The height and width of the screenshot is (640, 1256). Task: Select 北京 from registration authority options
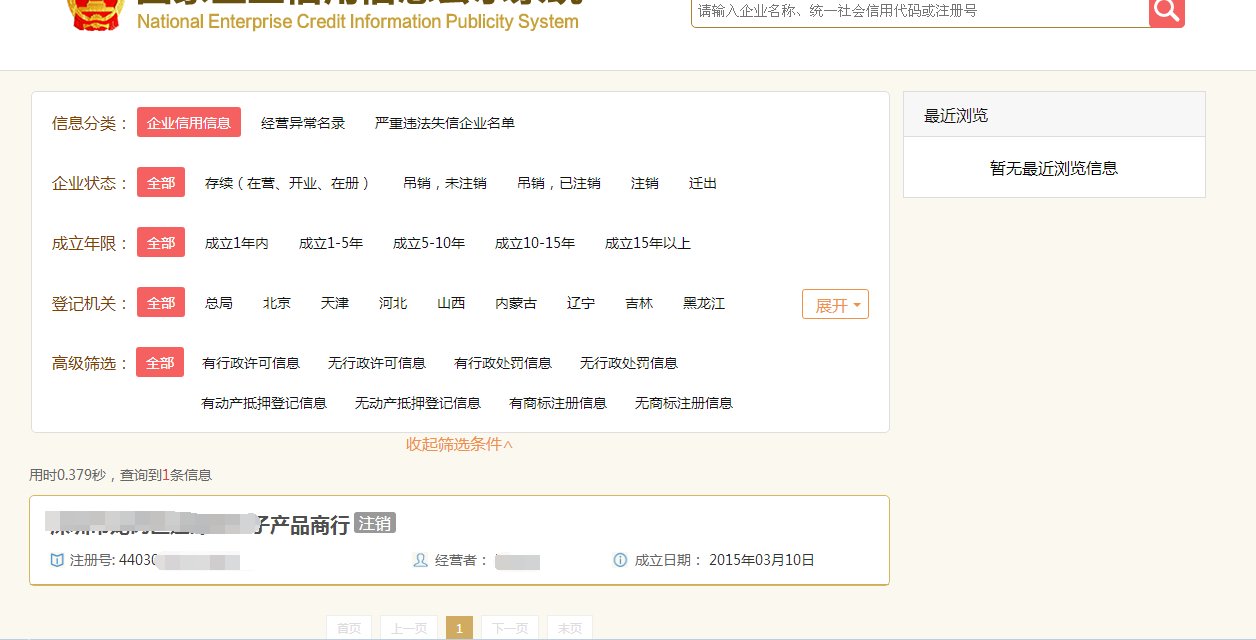tap(276, 303)
